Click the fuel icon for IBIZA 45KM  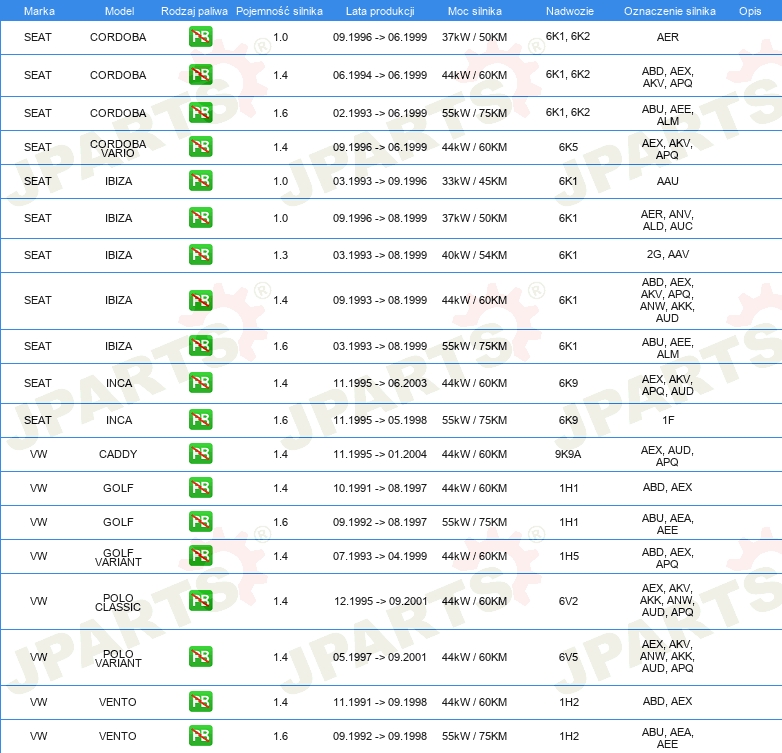200,181
